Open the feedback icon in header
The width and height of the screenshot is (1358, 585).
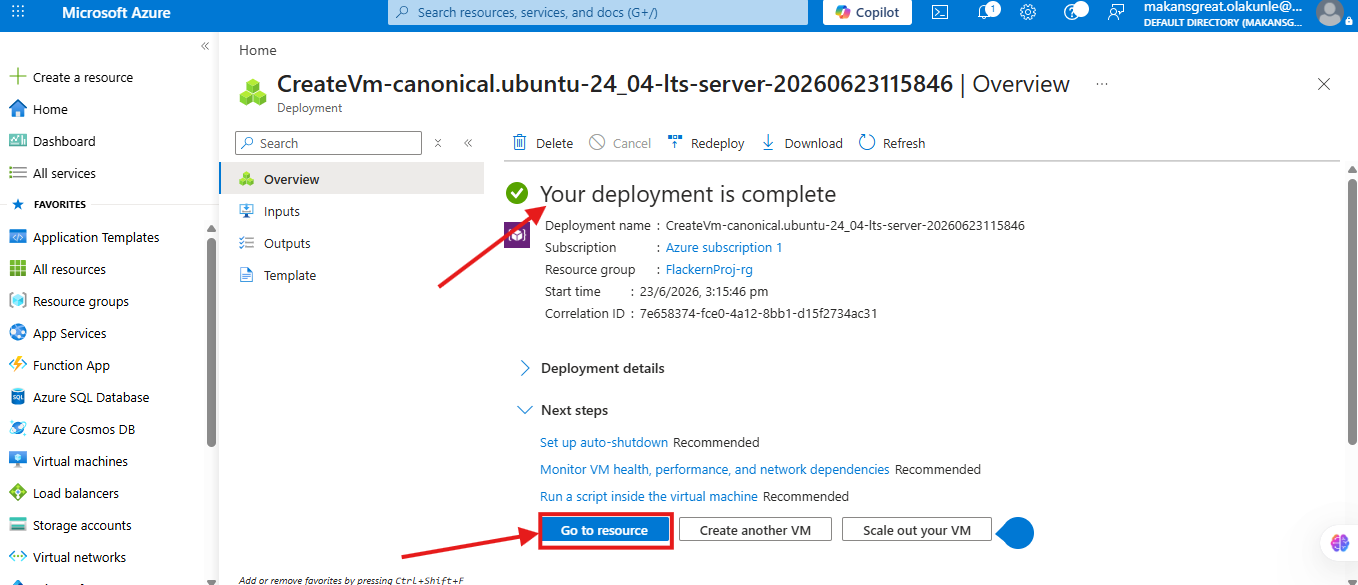(1116, 13)
